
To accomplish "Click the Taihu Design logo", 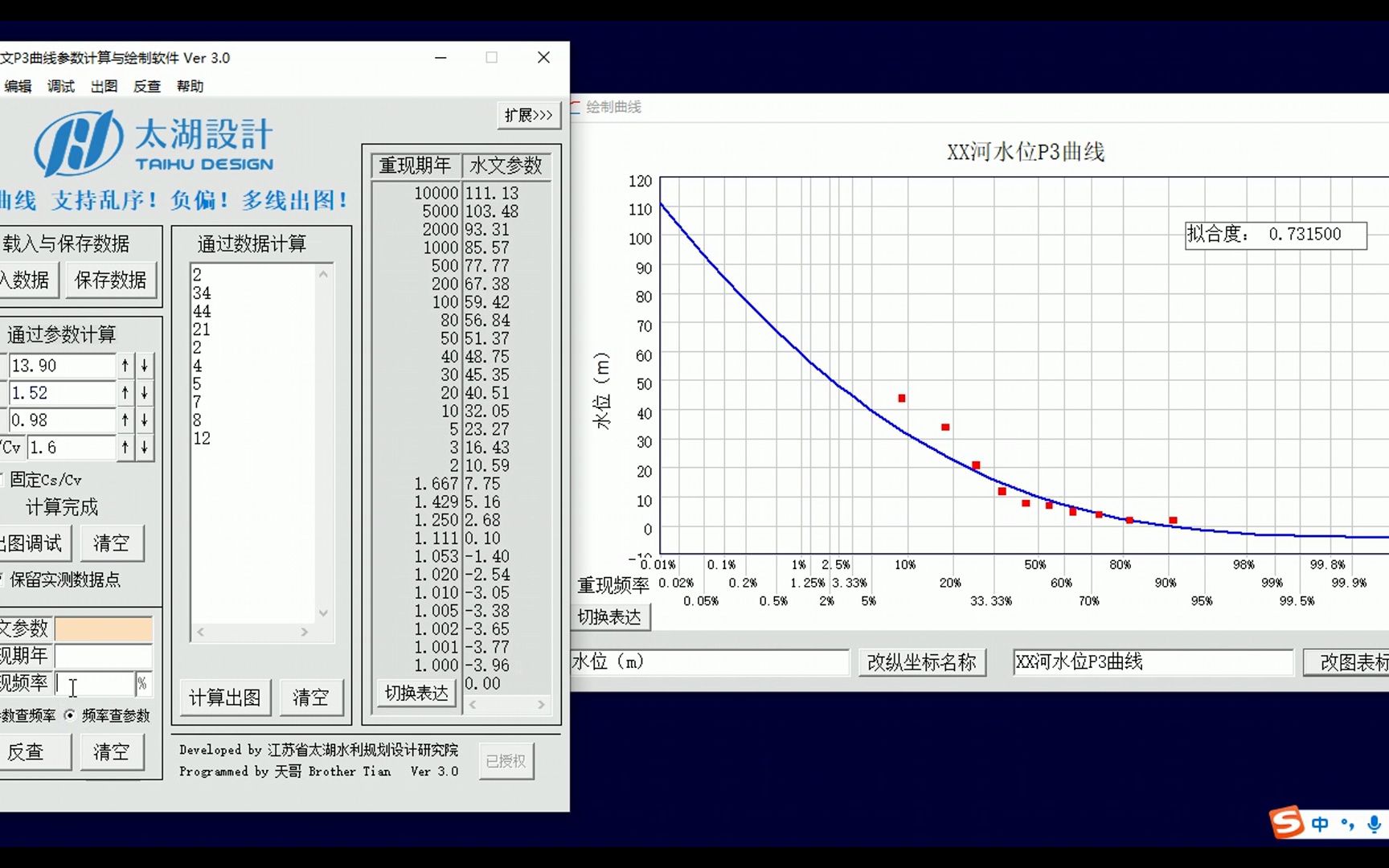I will pyautogui.click(x=154, y=143).
